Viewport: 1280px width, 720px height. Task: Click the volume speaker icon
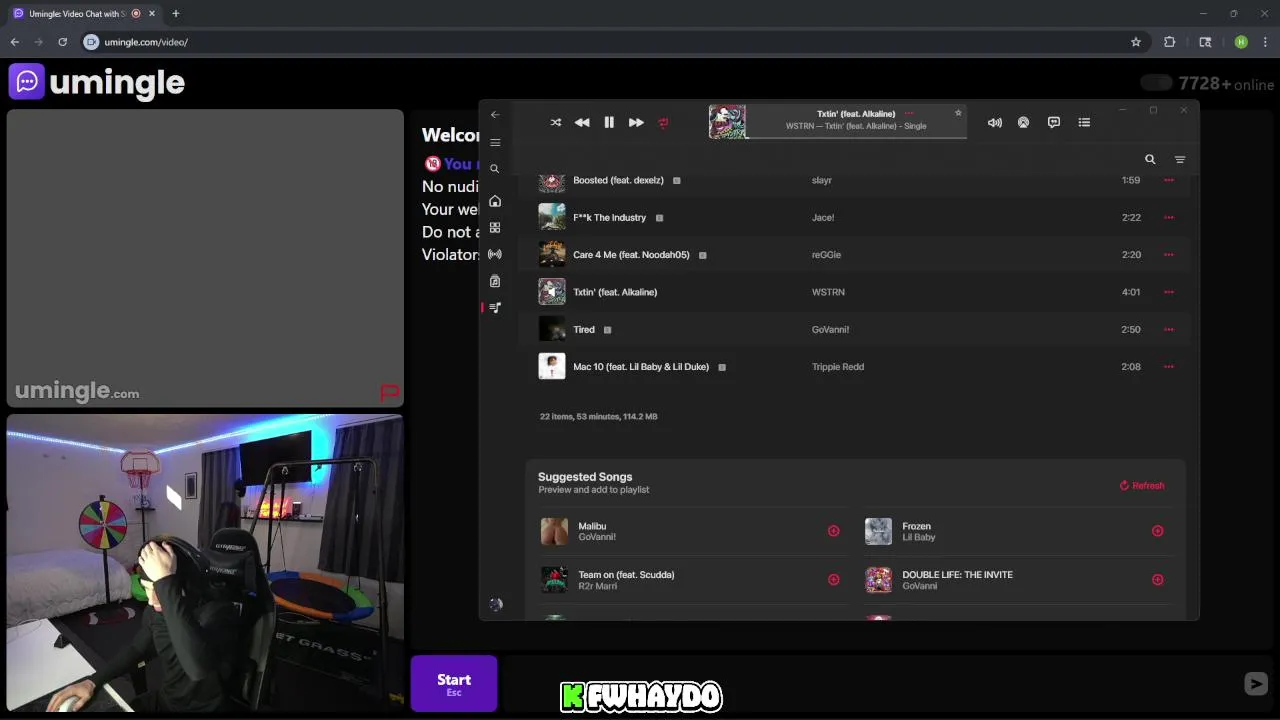pyautogui.click(x=995, y=123)
